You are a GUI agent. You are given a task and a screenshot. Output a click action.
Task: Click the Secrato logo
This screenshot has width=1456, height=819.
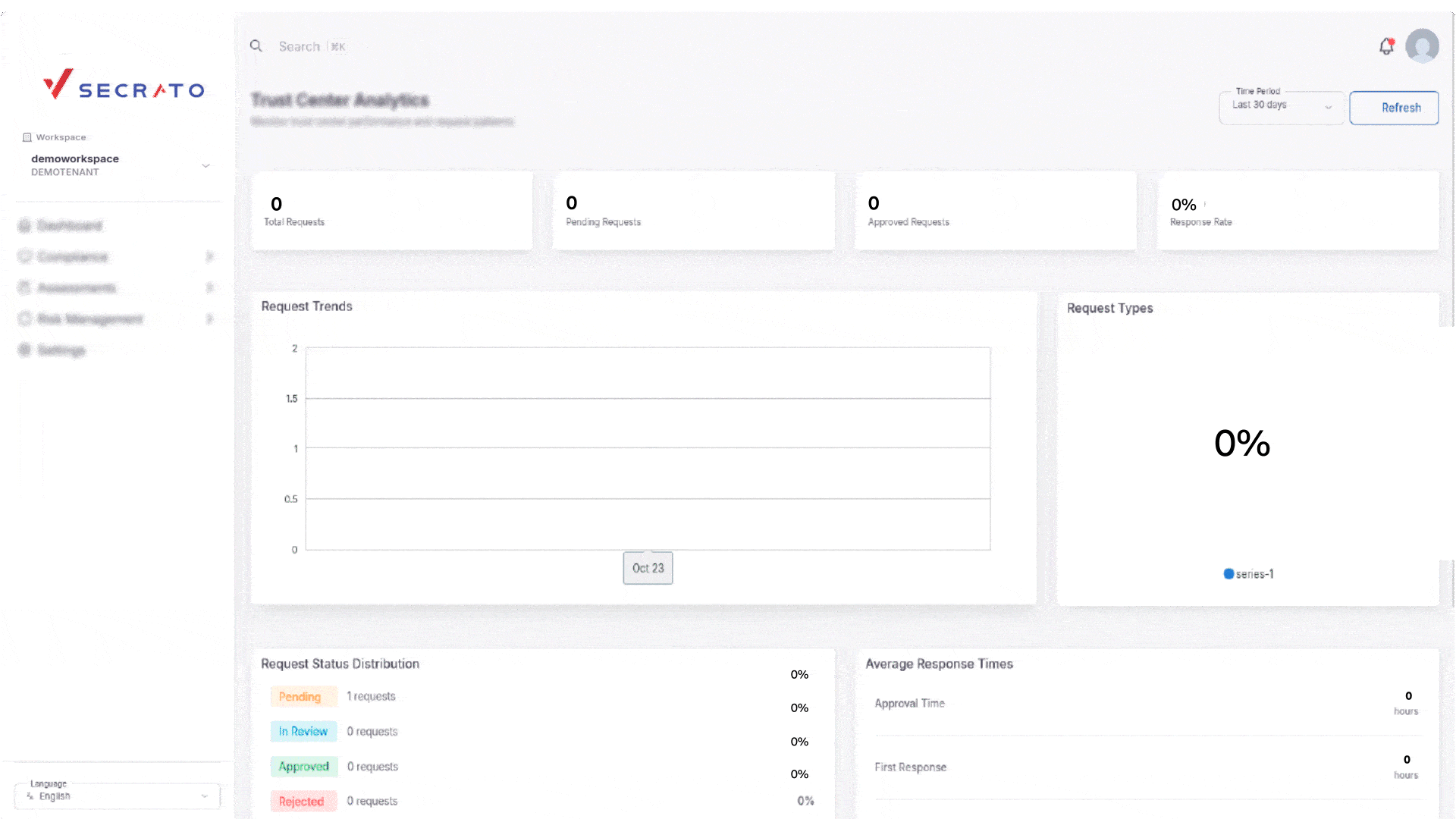point(124,85)
